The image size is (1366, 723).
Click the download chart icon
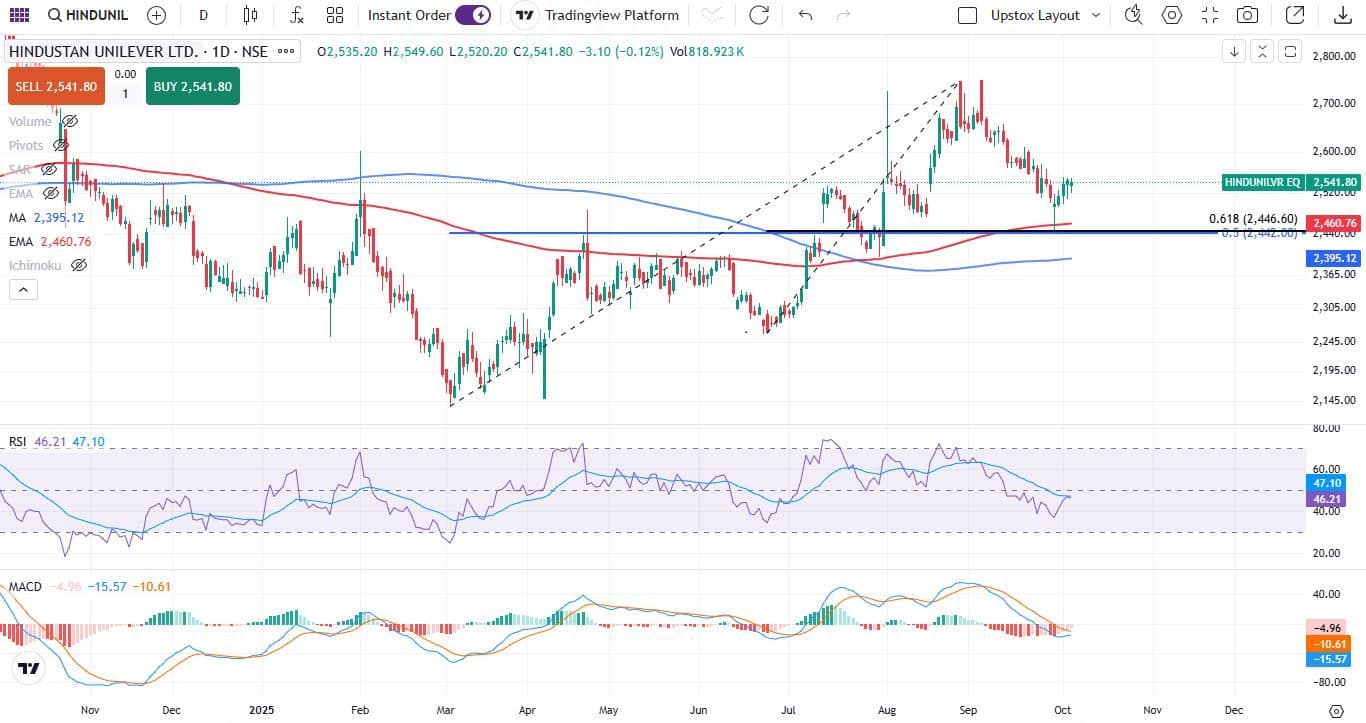[x=1343, y=15]
